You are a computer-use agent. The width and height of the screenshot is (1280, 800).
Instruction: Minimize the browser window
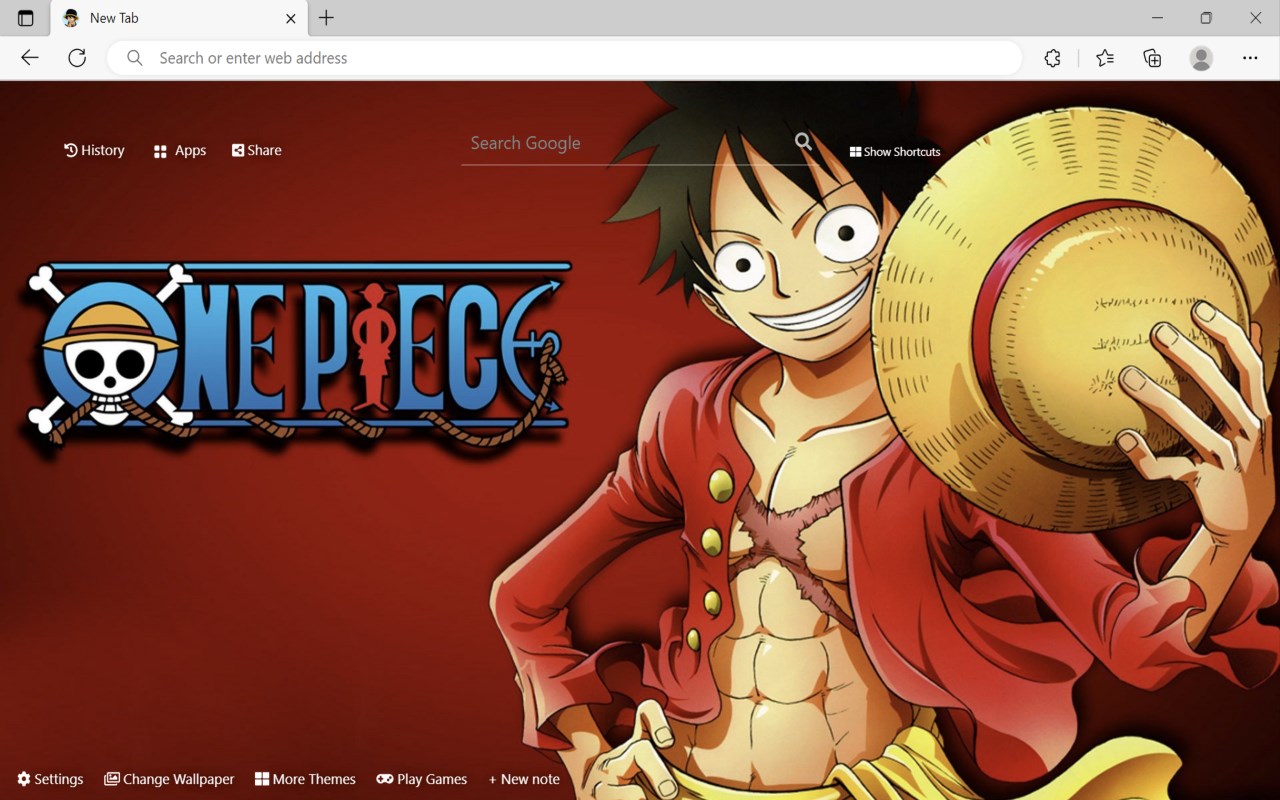(x=1158, y=18)
